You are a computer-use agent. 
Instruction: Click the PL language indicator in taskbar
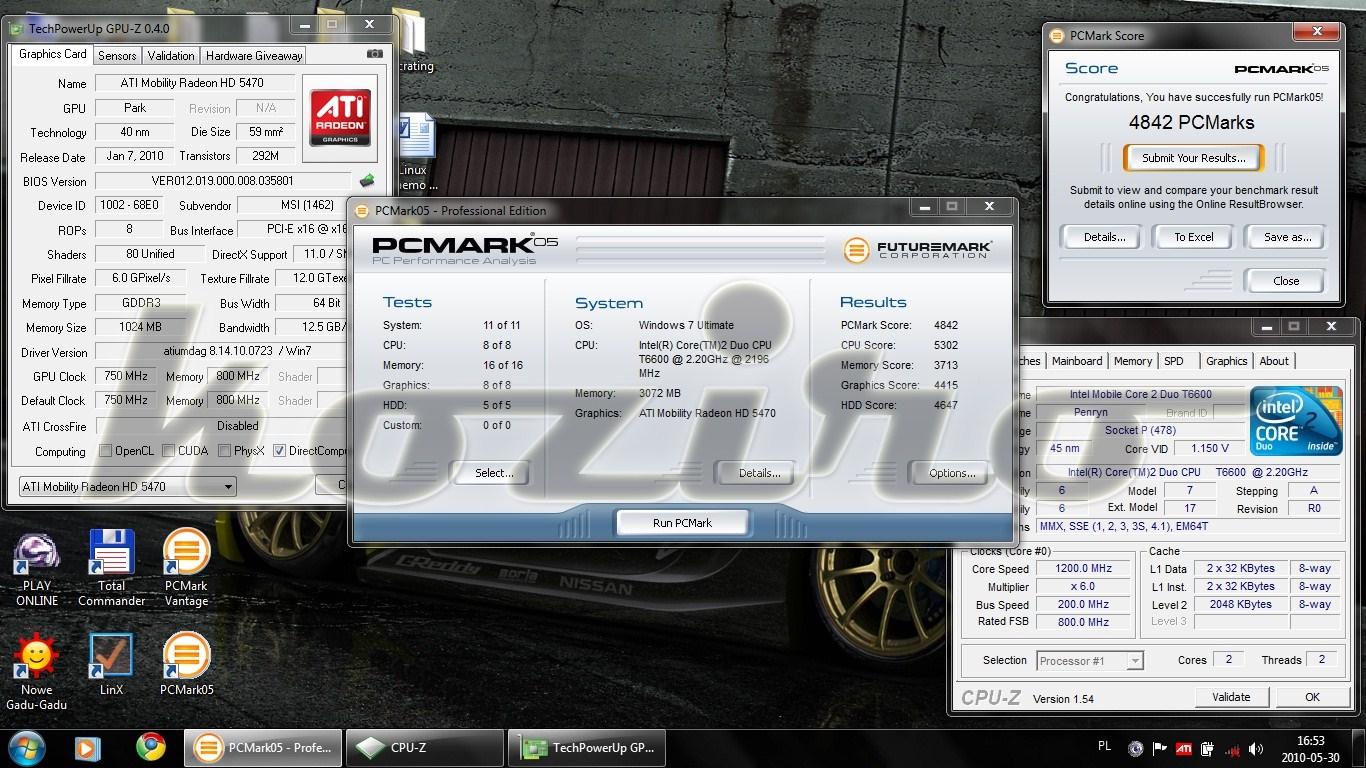click(1104, 747)
